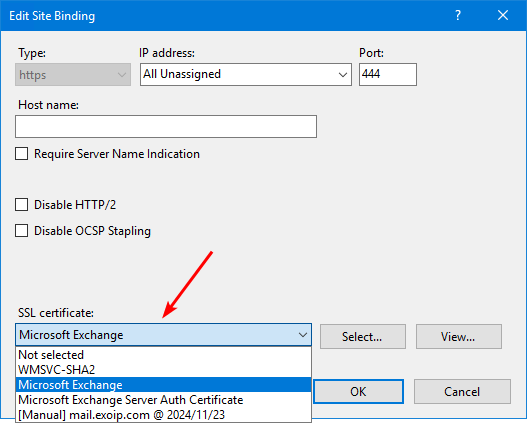Click into the Host name text box
This screenshot has width=527, height=424.
point(166,126)
